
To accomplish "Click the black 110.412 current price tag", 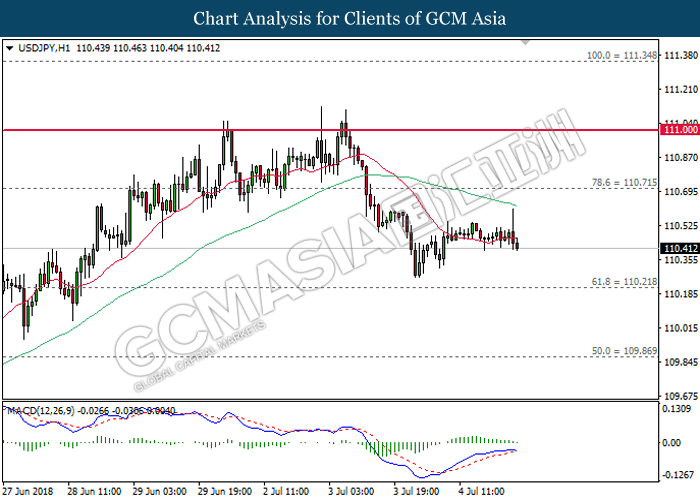I will [679, 247].
